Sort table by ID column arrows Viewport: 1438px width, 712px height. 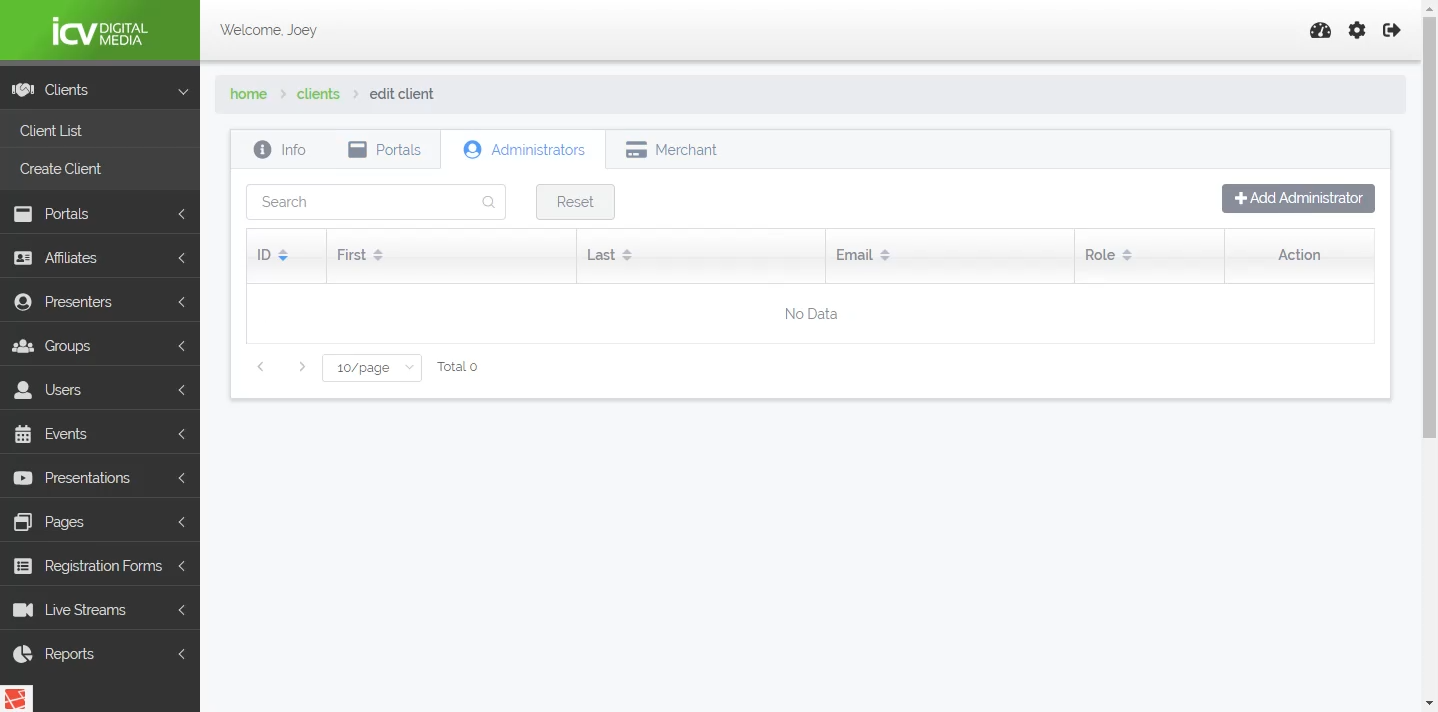(283, 255)
